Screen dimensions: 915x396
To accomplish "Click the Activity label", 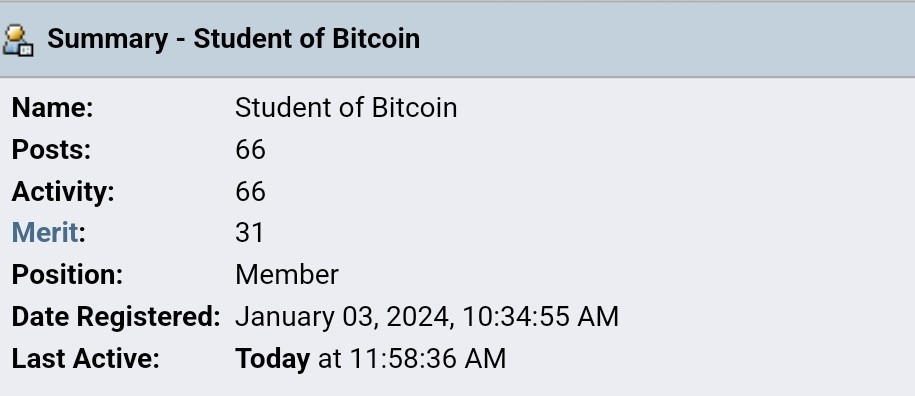I will [63, 192].
